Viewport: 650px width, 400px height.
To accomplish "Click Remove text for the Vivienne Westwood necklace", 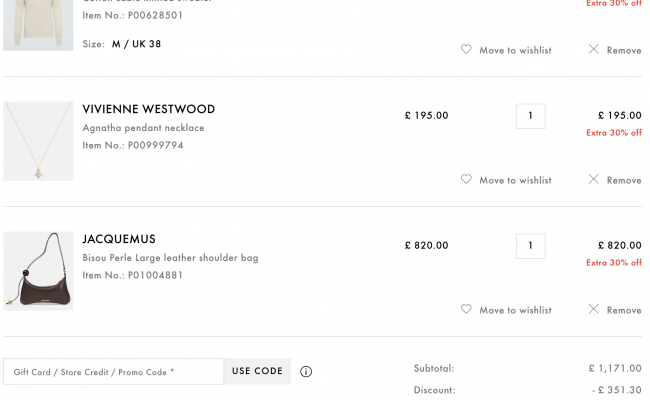I will tap(624, 180).
